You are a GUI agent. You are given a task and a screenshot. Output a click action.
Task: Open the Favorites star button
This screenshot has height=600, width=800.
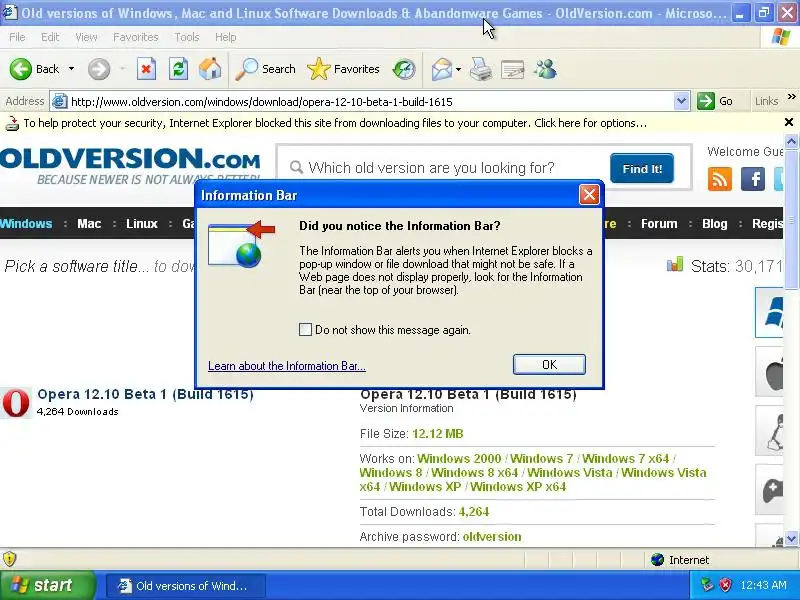tap(343, 69)
